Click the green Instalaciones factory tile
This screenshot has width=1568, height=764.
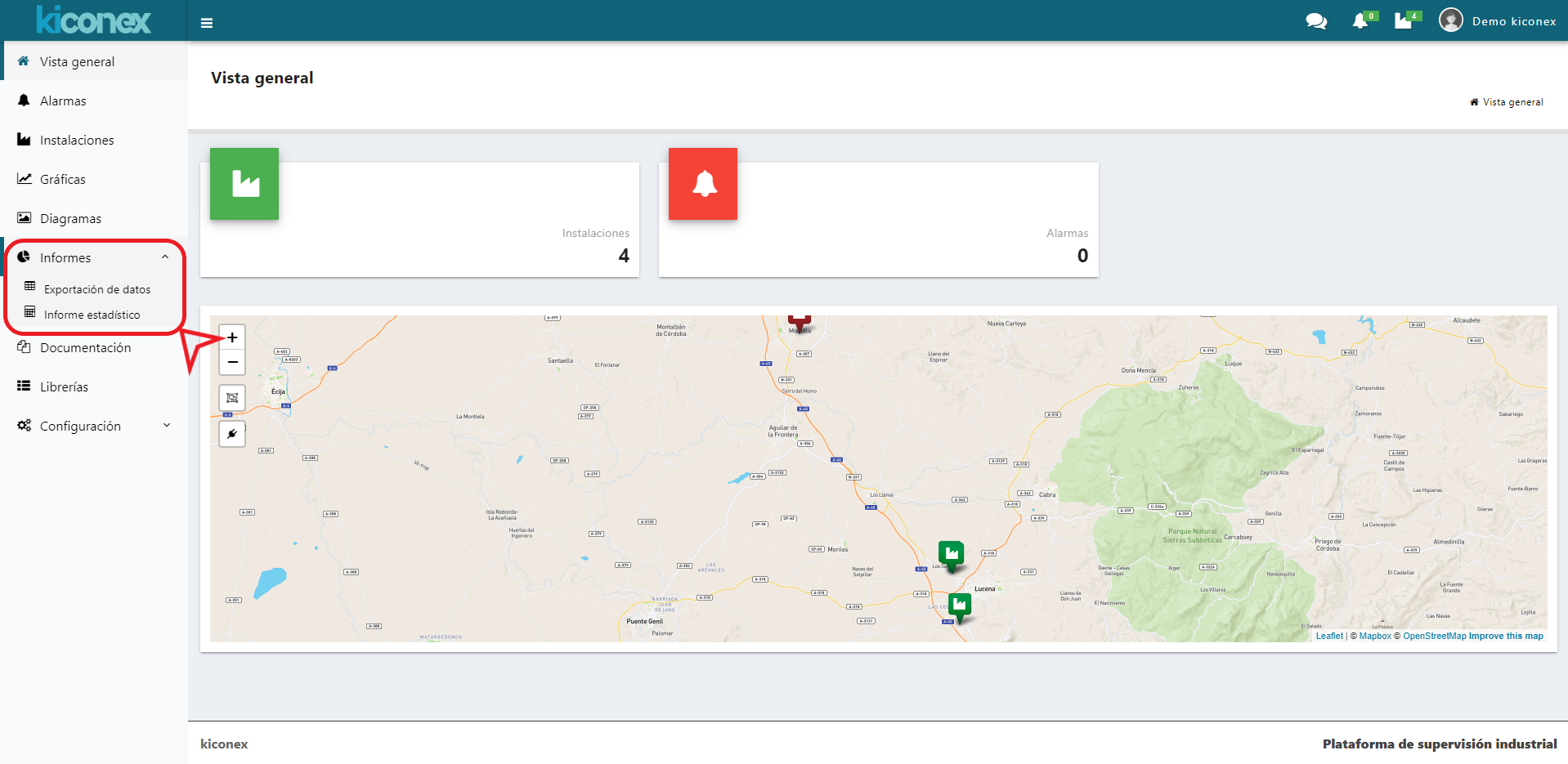pos(244,184)
